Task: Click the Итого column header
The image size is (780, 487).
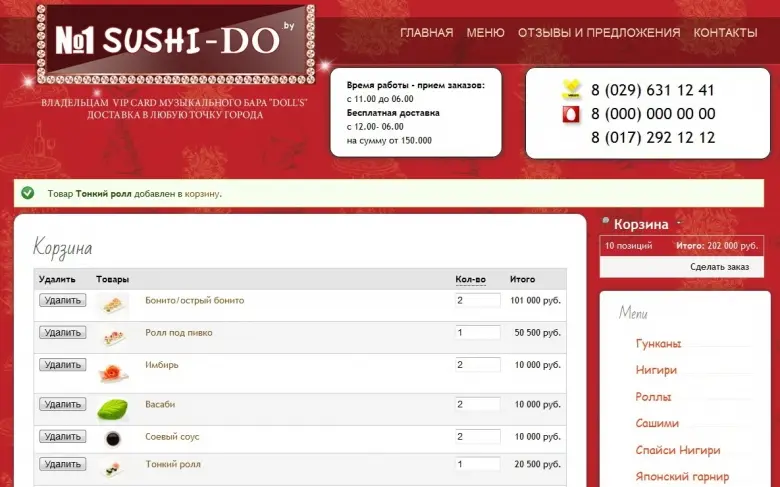Action: tap(522, 280)
